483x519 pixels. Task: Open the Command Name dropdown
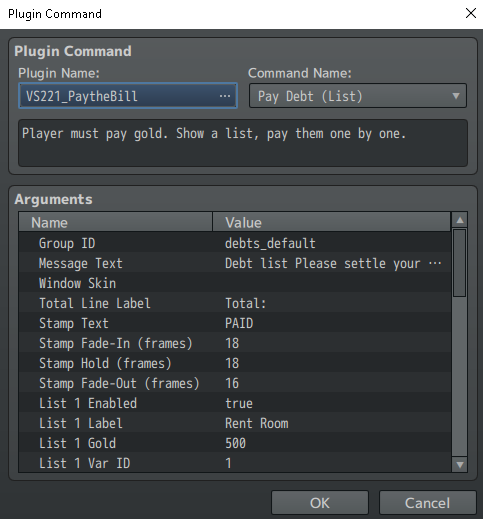tap(358, 96)
